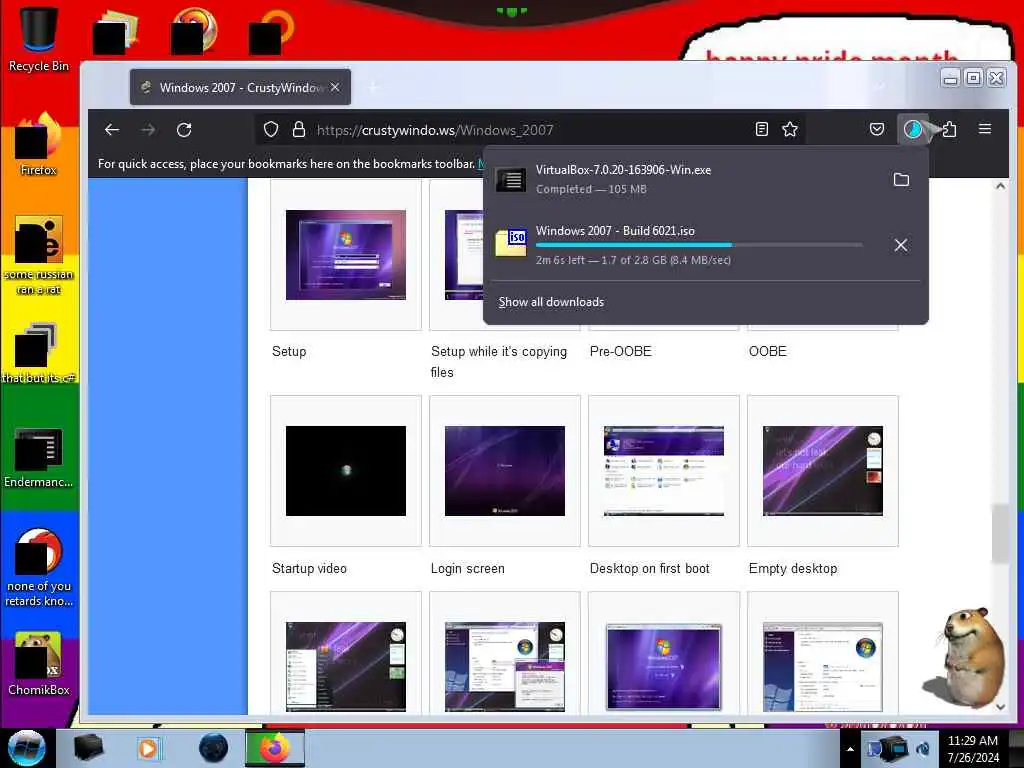
Task: Open a new tab with plus button
Action: [x=374, y=88]
